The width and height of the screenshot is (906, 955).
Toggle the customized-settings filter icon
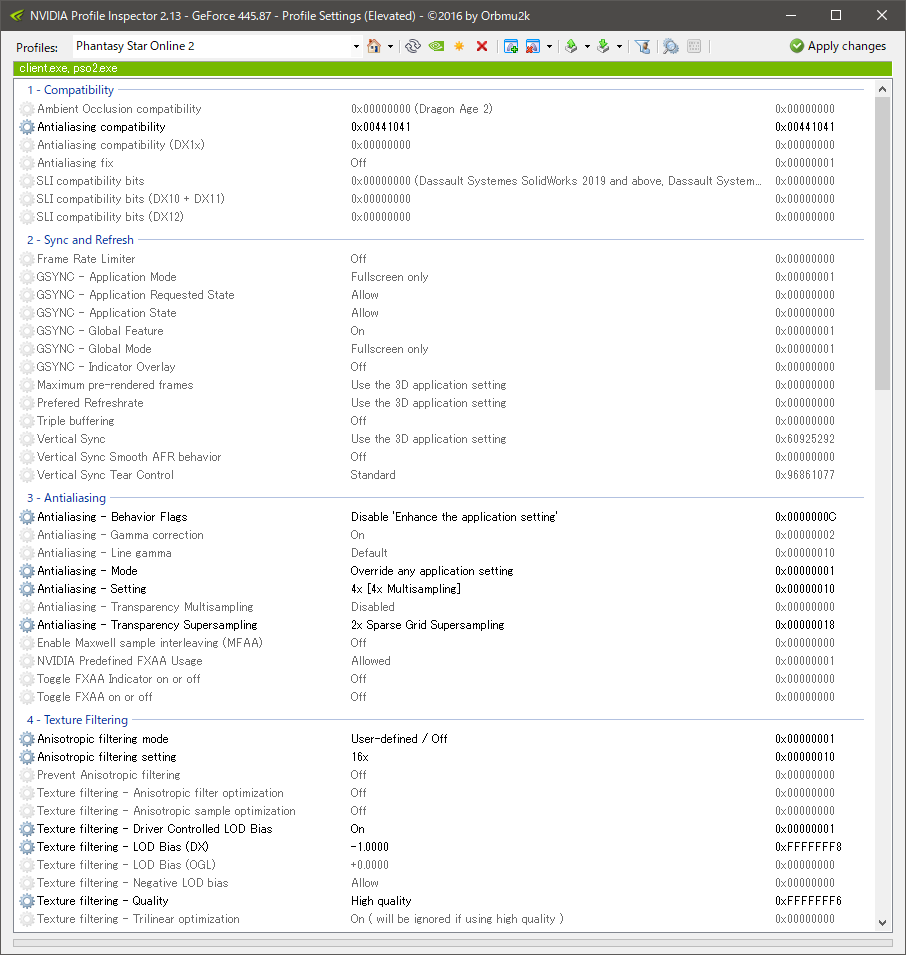pyautogui.click(x=642, y=46)
